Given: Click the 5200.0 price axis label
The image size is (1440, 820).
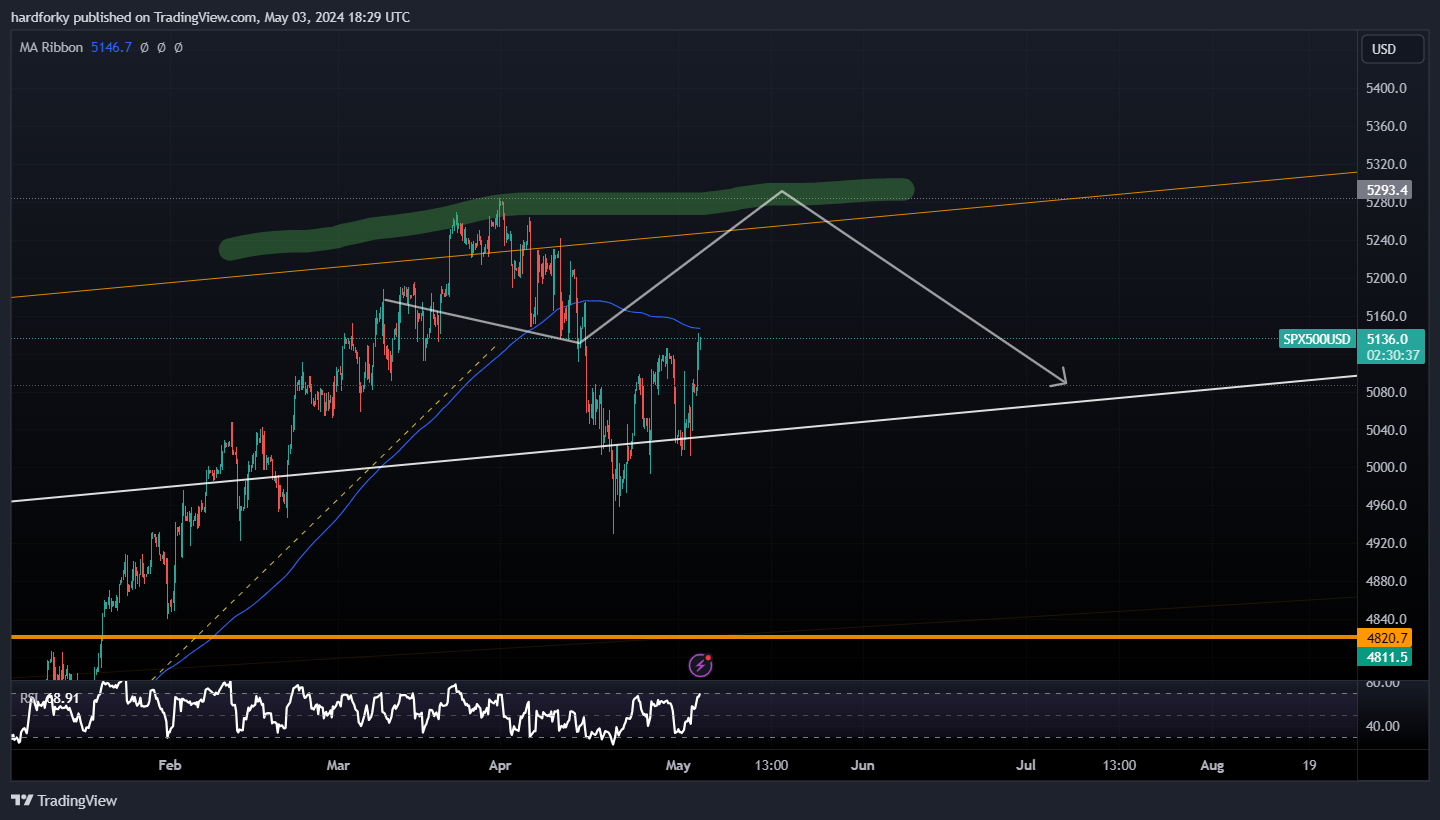Looking at the screenshot, I should pos(1386,278).
